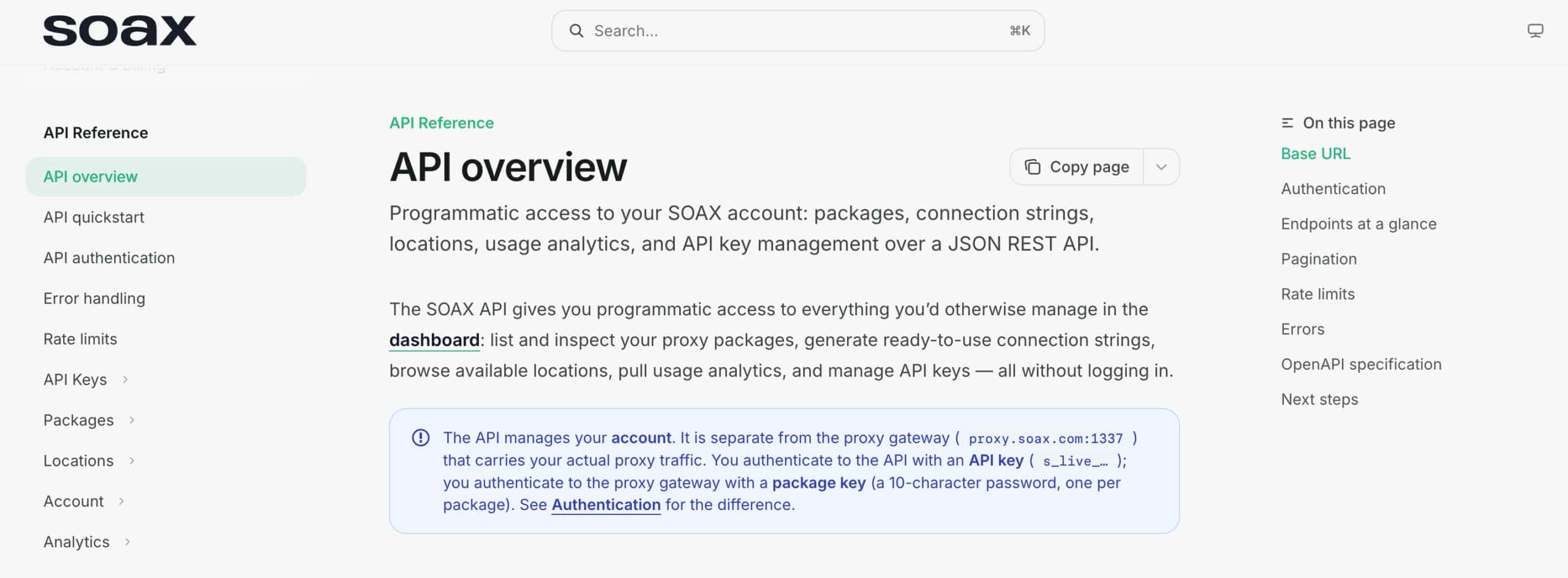Viewport: 1568px width, 578px height.
Task: Open Error handling in the sidebar
Action: (94, 299)
